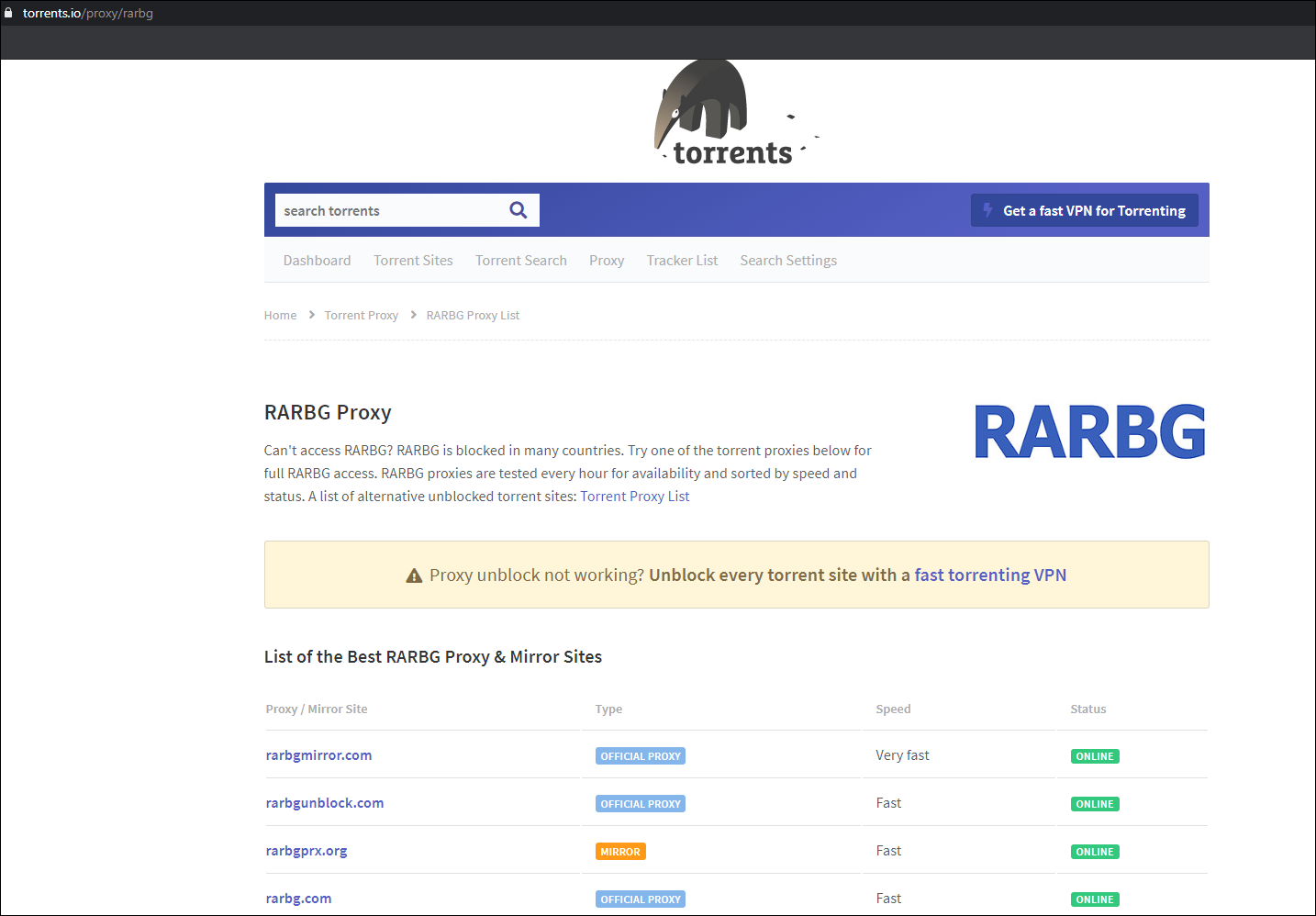Open rarbgprx.org mirror link

coord(307,851)
